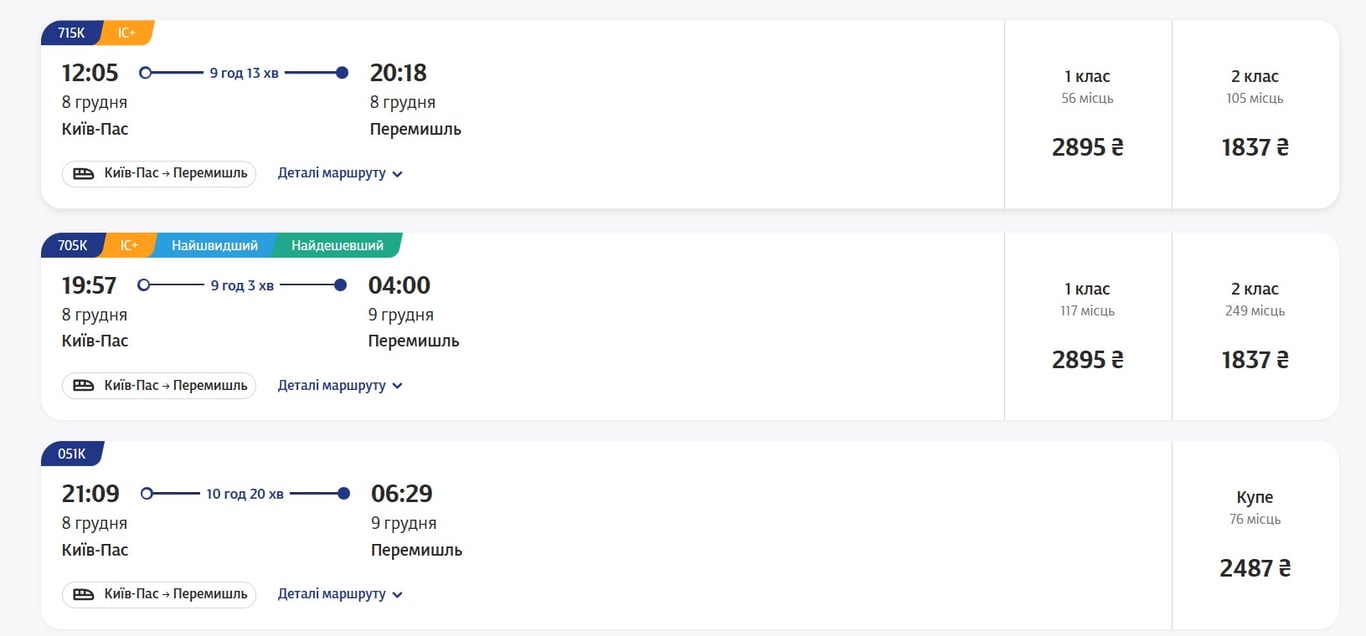
Task: Click the 705К train number badge
Action: (72, 245)
